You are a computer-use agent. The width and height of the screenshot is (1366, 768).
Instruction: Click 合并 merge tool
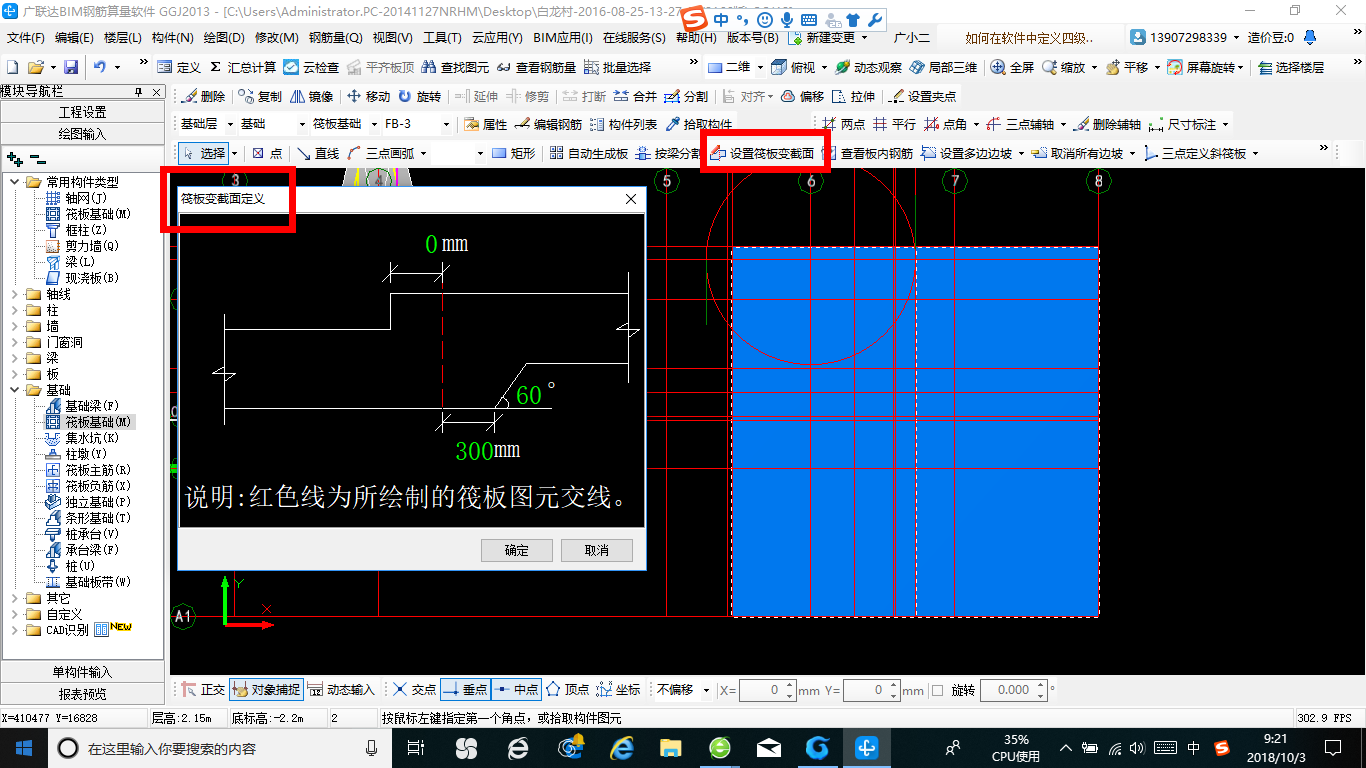click(x=635, y=96)
